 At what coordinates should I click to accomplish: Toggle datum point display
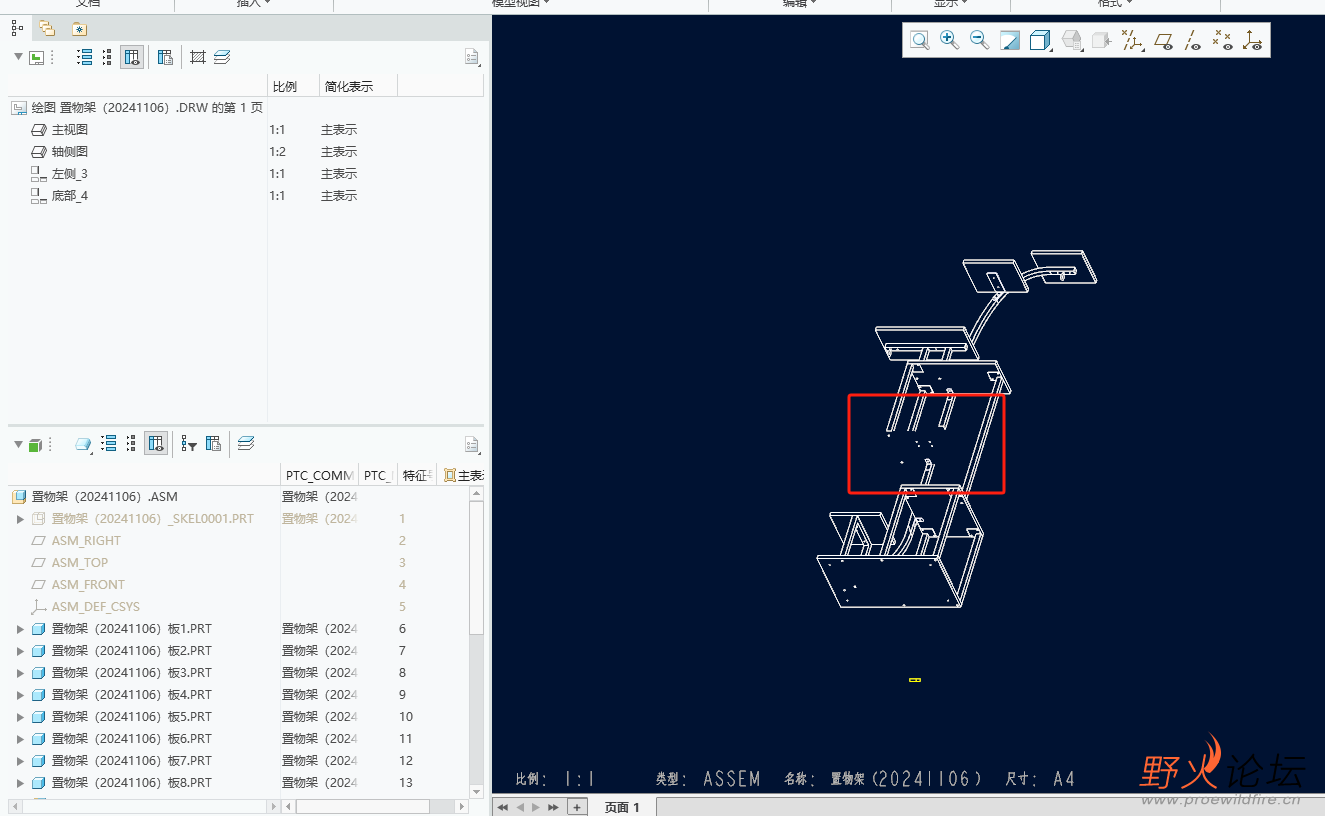[x=1222, y=40]
